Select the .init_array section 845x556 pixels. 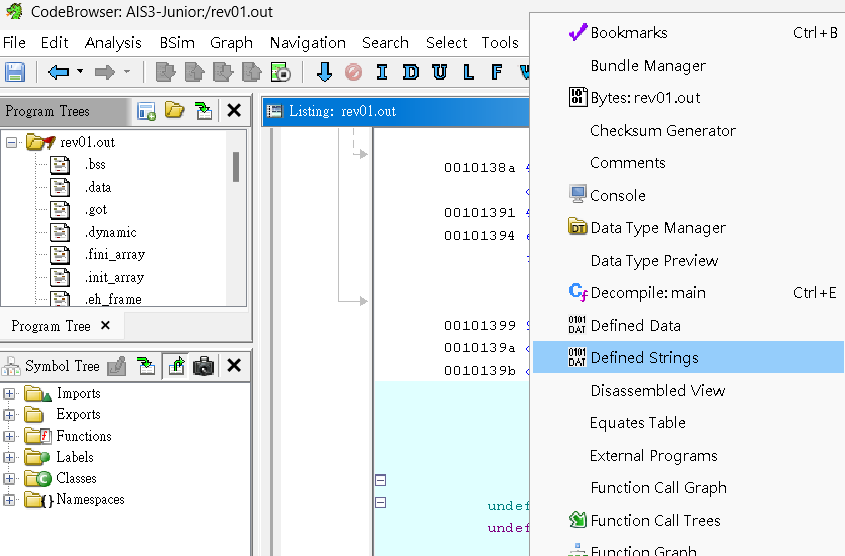[114, 277]
